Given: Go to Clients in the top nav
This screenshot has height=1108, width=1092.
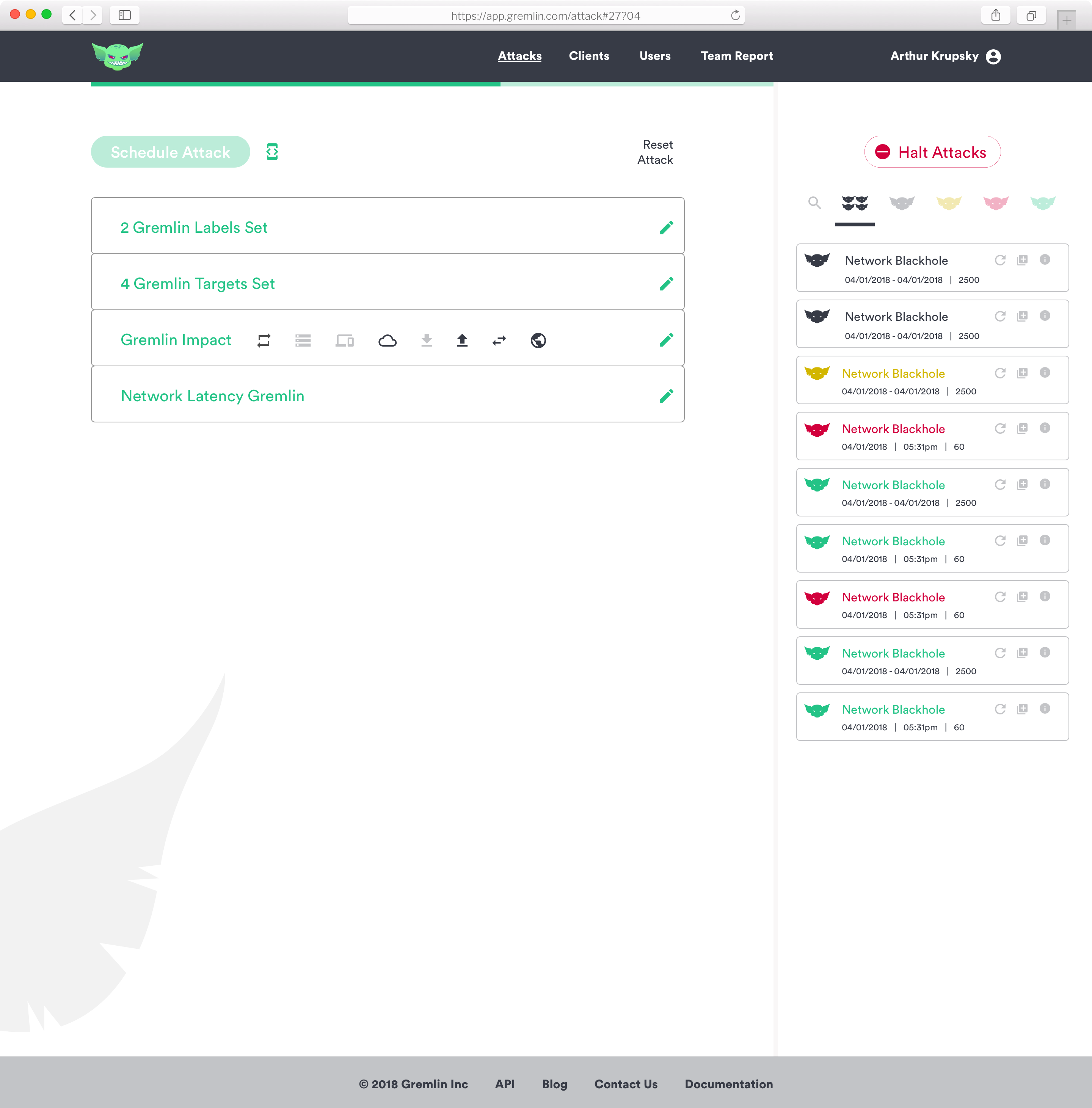Looking at the screenshot, I should [589, 56].
